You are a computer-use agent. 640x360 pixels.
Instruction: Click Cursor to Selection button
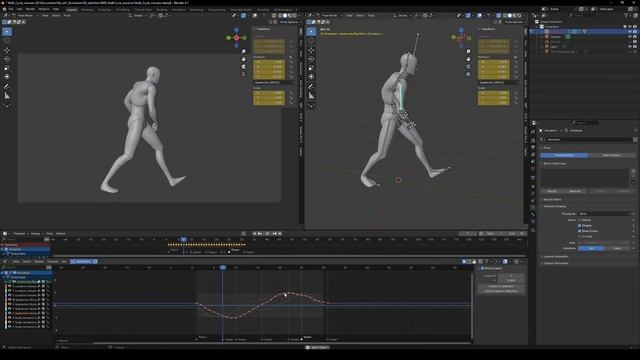pos(501,286)
